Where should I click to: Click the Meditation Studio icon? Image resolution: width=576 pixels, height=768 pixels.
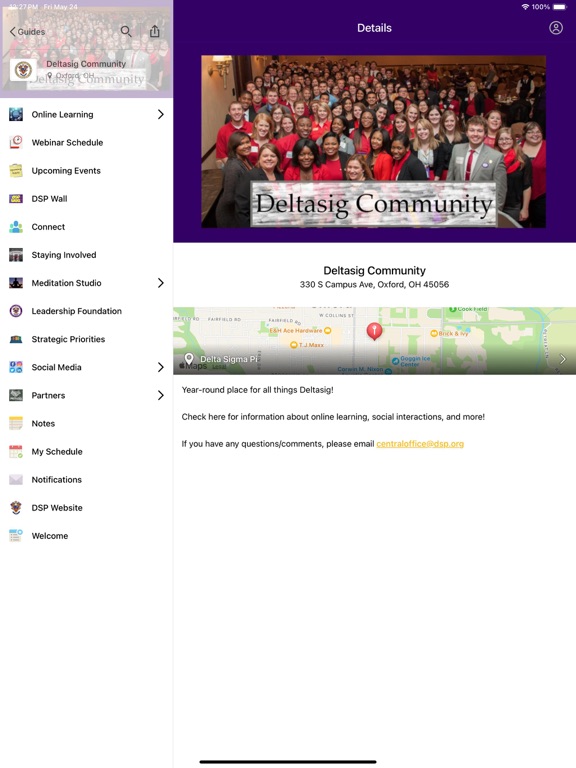[x=16, y=283]
